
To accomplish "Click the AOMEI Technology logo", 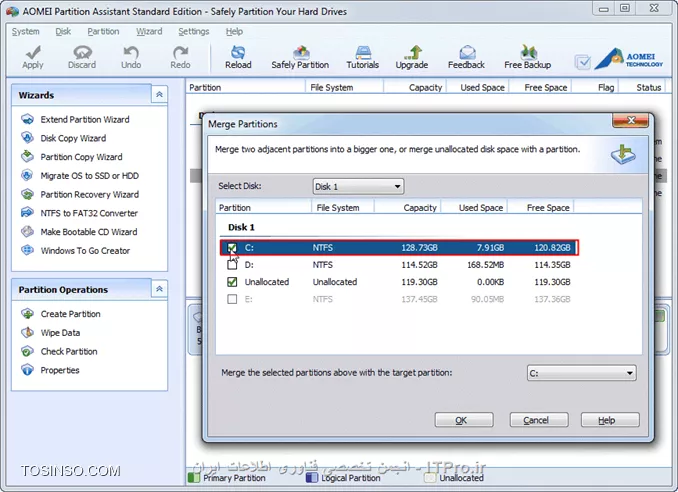I will point(628,59).
